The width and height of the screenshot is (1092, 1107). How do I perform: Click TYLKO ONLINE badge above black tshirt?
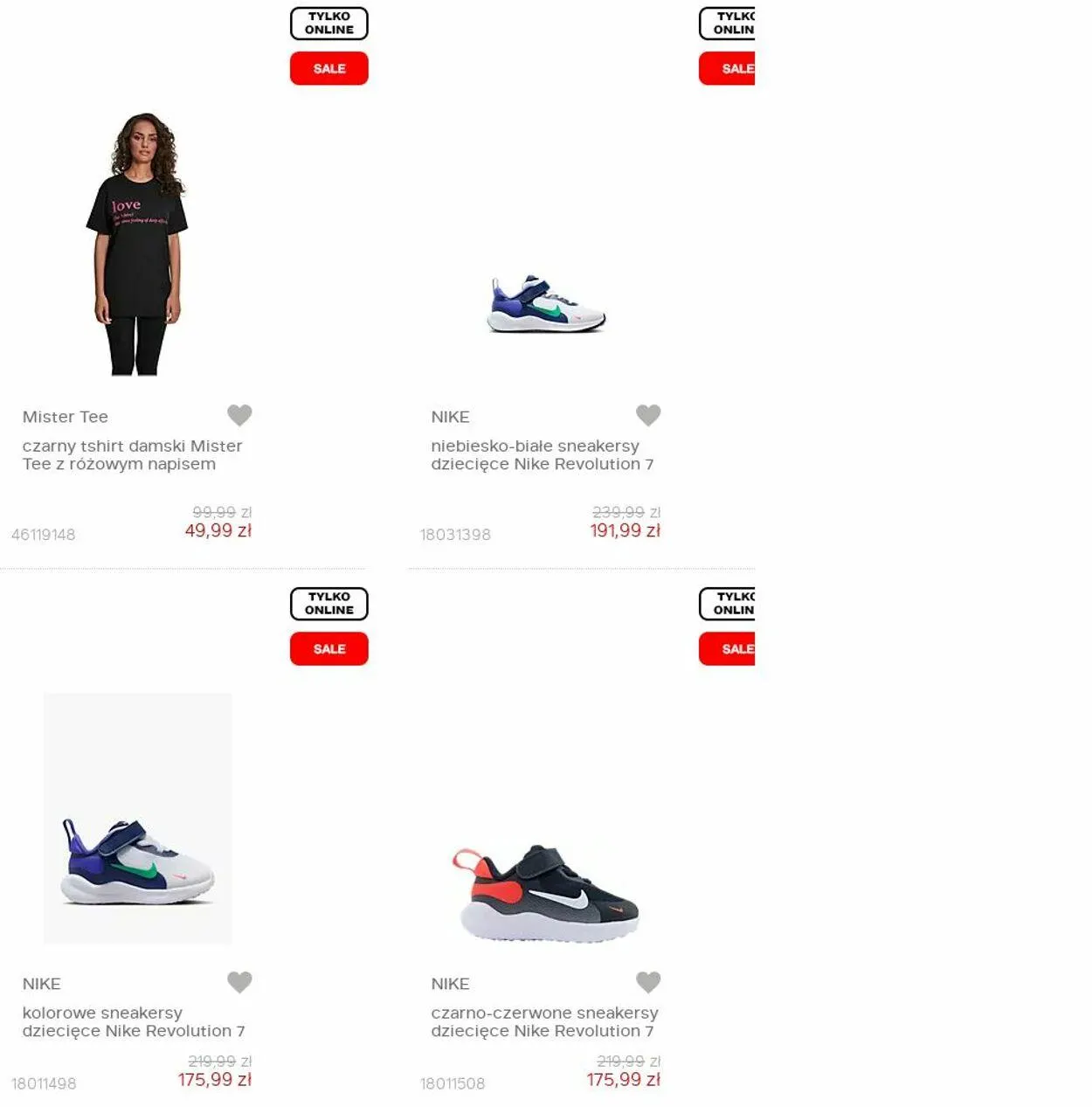click(x=329, y=24)
